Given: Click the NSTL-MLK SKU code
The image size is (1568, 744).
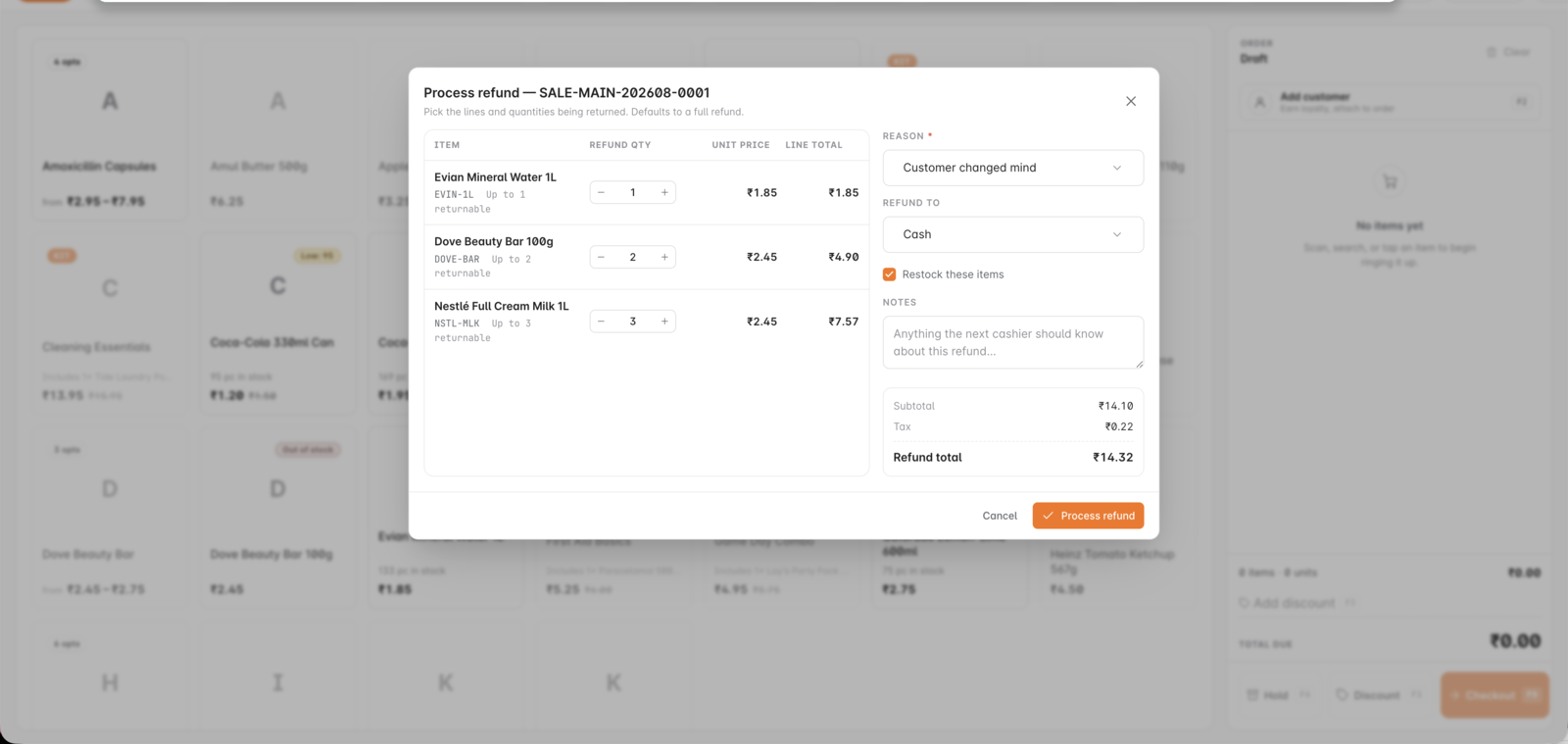Looking at the screenshot, I should 457,323.
